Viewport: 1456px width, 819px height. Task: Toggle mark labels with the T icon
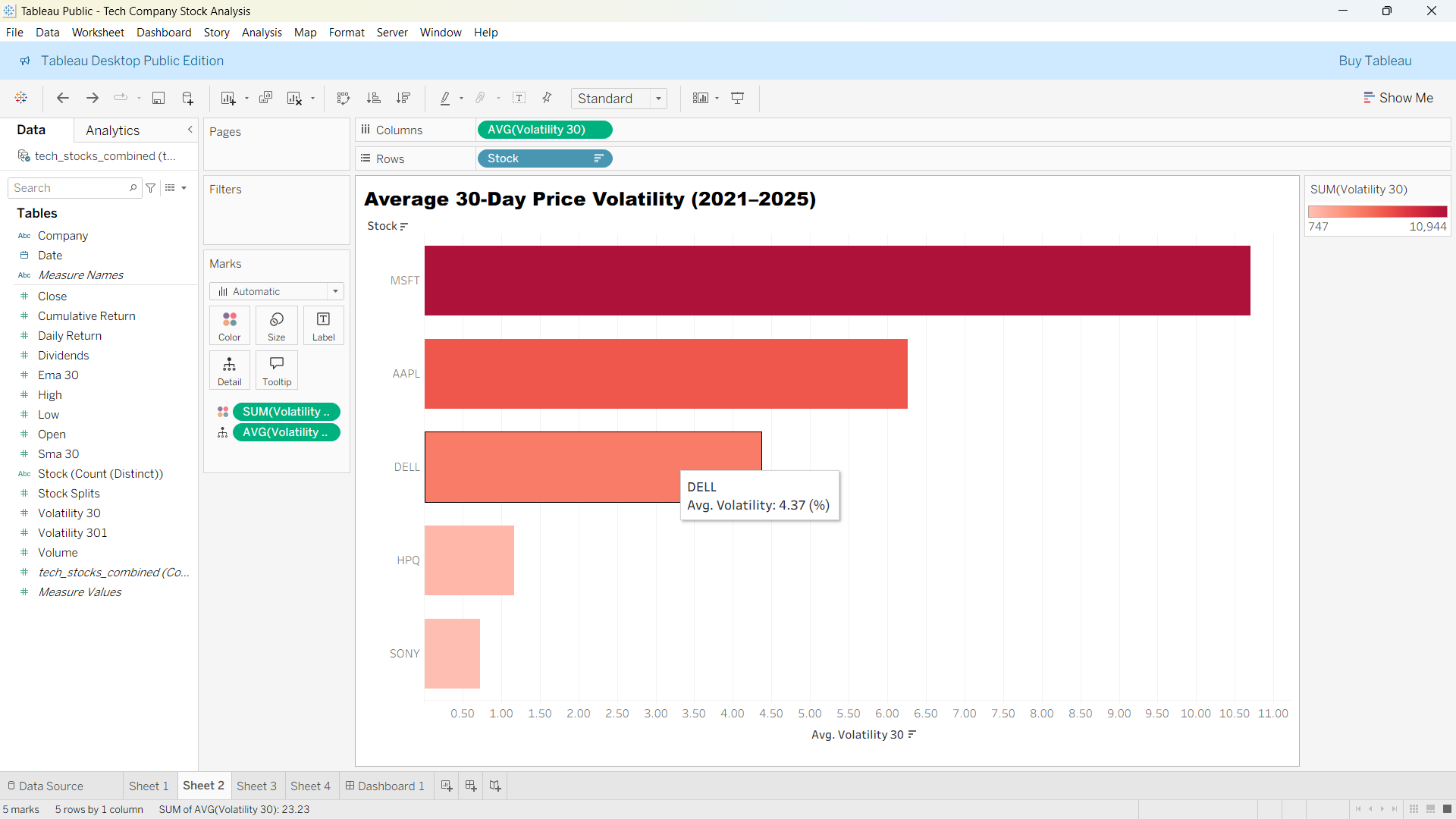(x=519, y=98)
